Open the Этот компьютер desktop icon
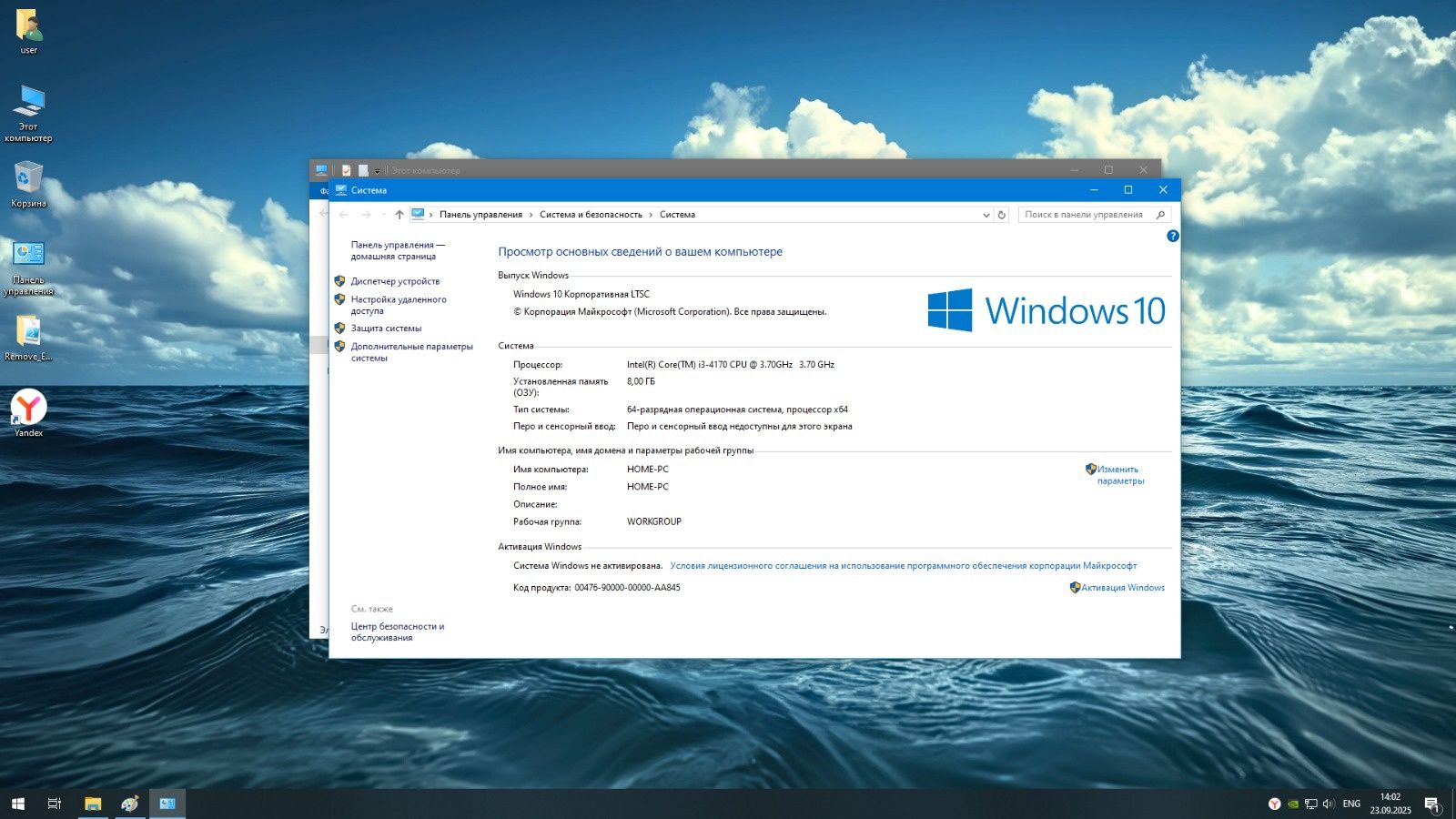 (28, 113)
